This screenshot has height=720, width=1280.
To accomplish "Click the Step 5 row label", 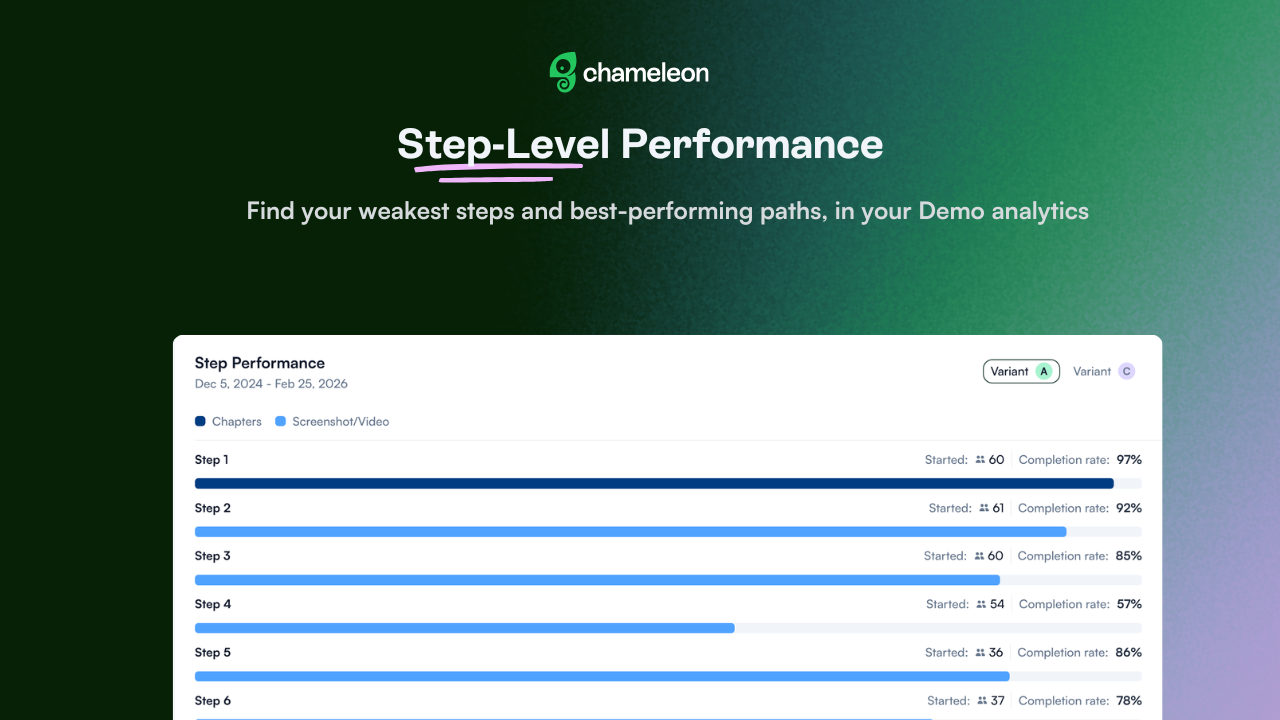I will click(x=213, y=652).
